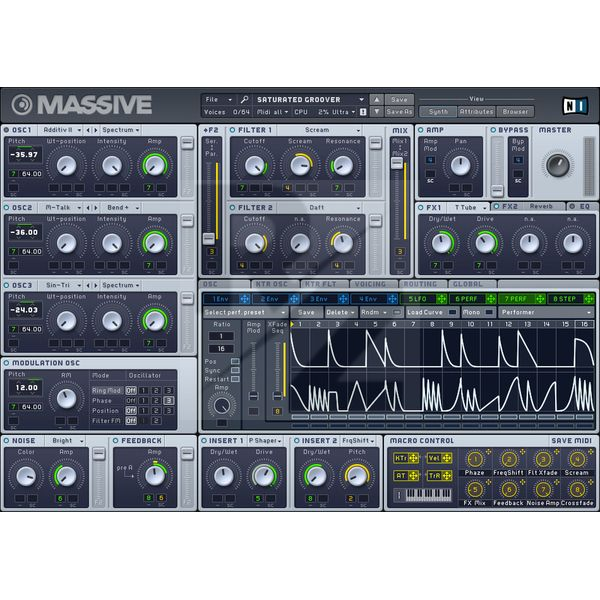Click the 5 LFO modulation cross handle
Screen dimensions: 600x600
441,299
